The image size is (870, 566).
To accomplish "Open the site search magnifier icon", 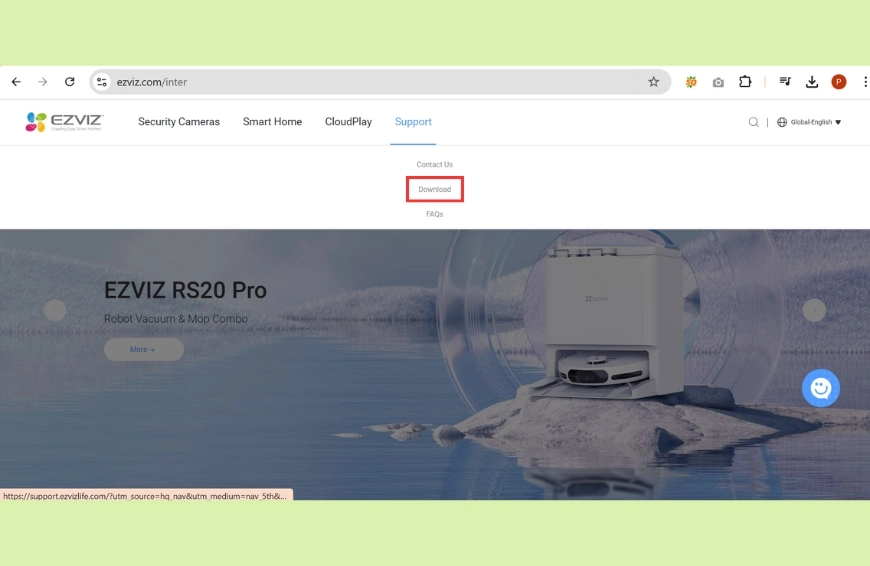I will coord(753,122).
